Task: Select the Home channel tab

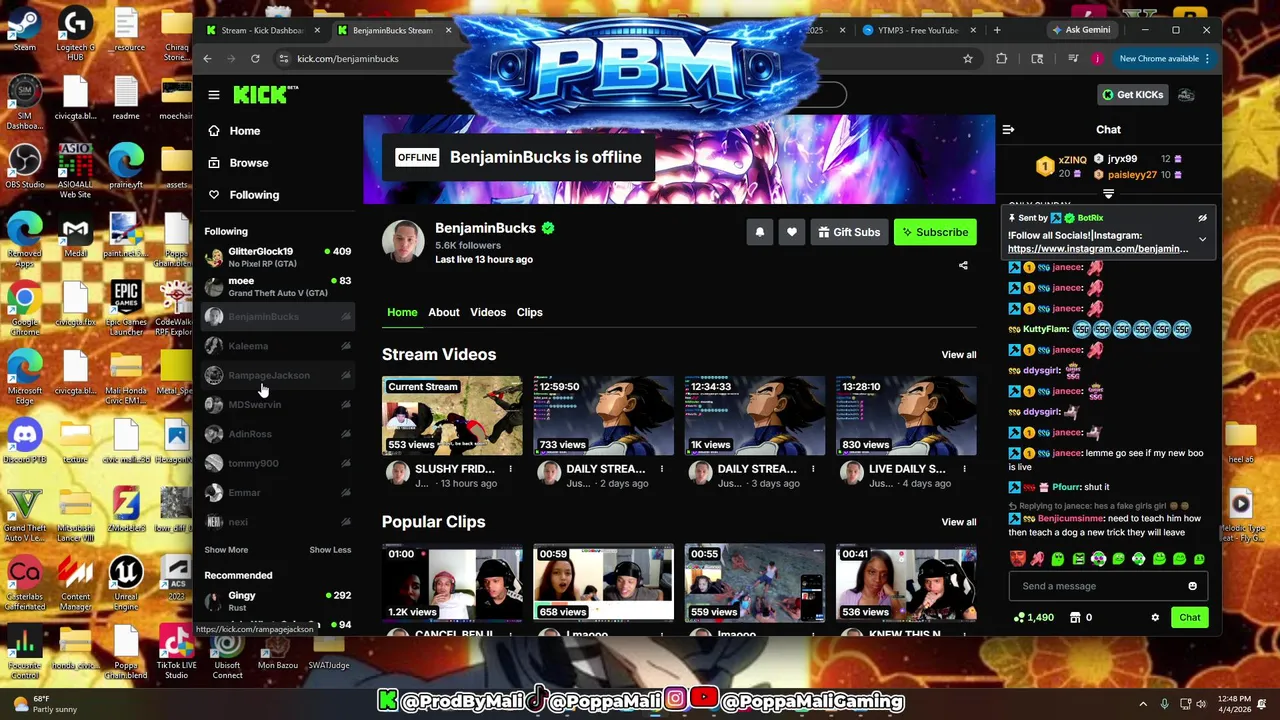Action: [x=402, y=313]
